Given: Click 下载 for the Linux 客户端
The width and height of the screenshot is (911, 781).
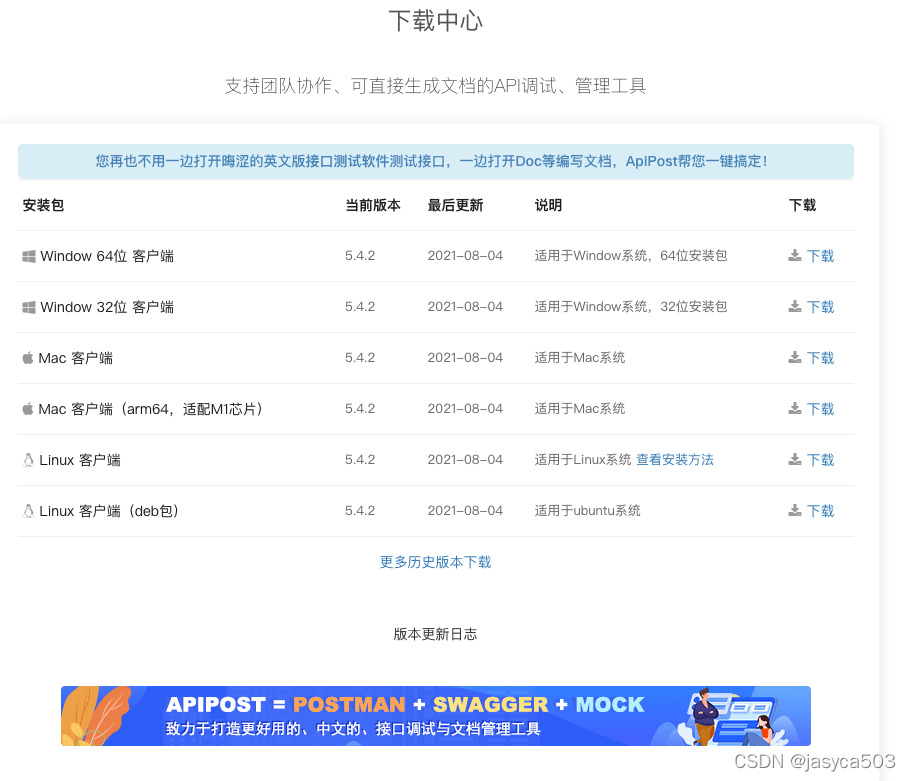Looking at the screenshot, I should [820, 459].
